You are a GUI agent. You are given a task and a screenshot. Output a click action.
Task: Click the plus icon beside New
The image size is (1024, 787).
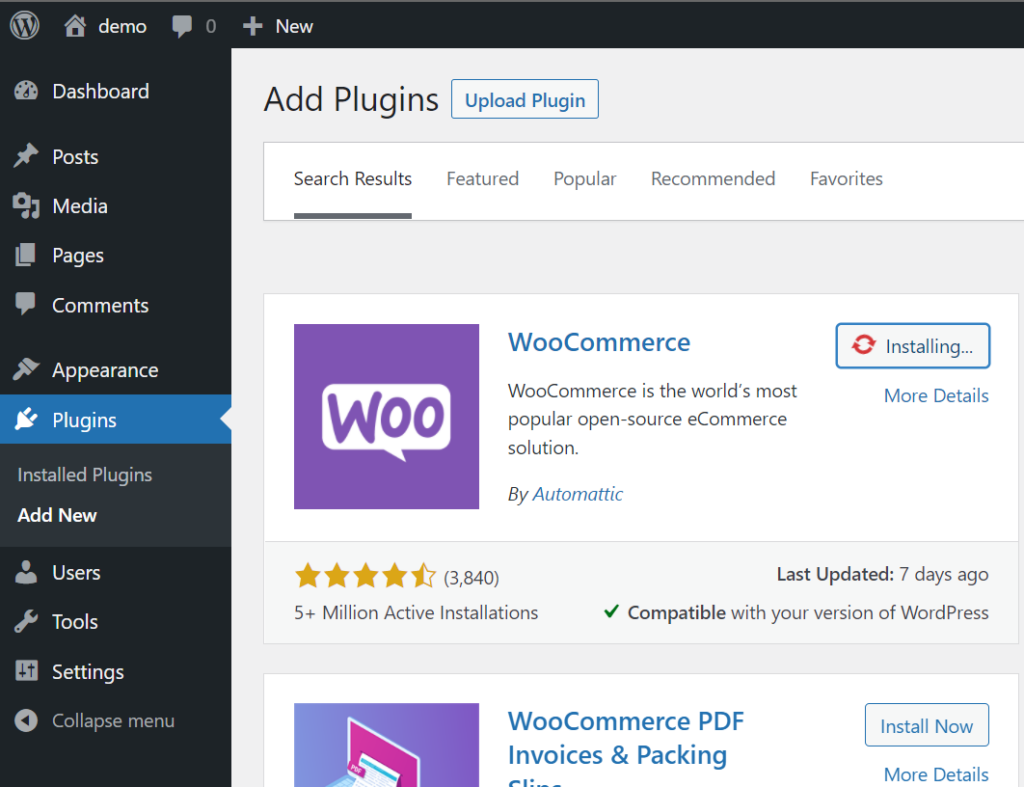click(252, 26)
